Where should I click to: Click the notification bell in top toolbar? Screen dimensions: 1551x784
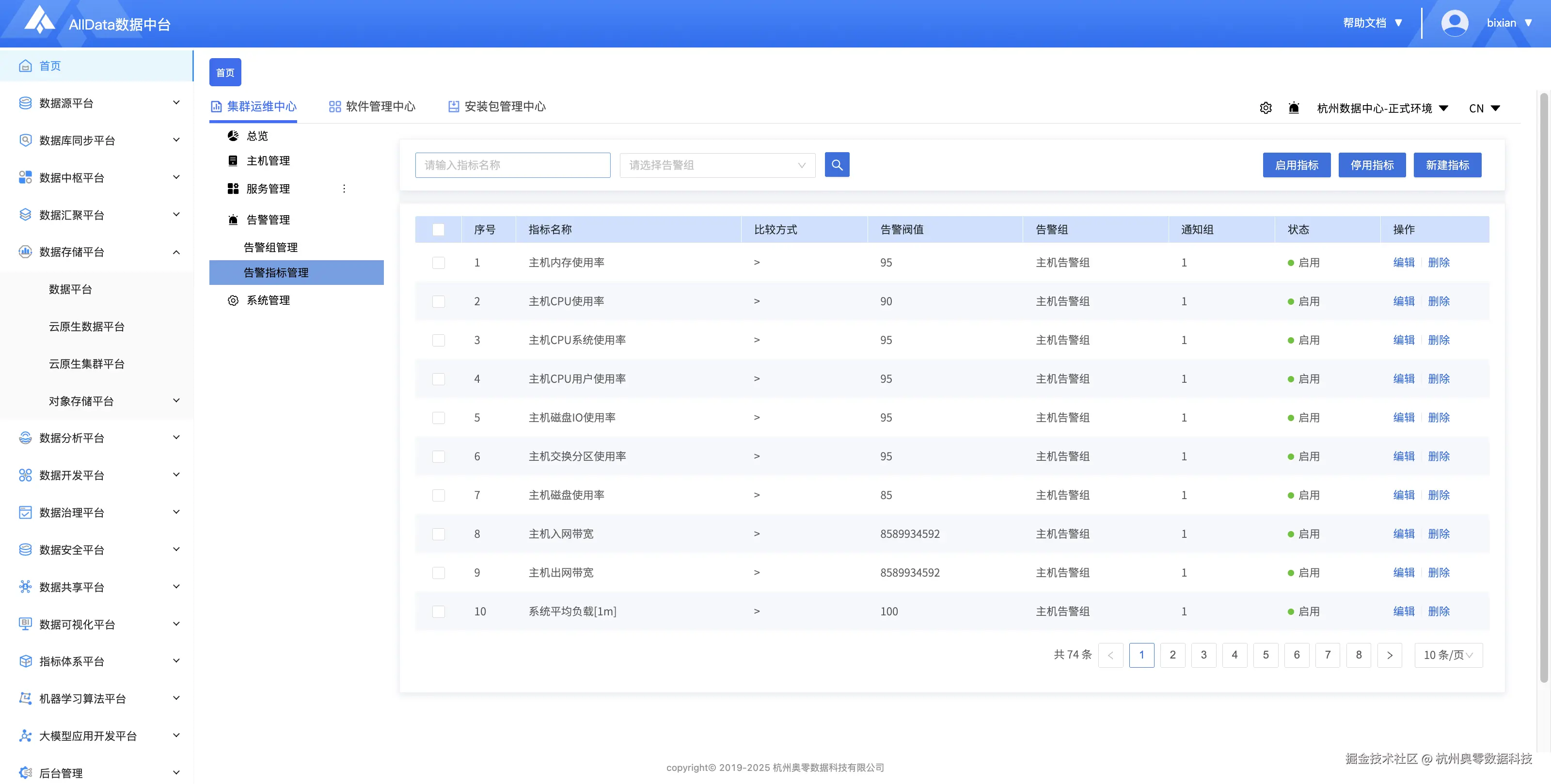(x=1295, y=108)
